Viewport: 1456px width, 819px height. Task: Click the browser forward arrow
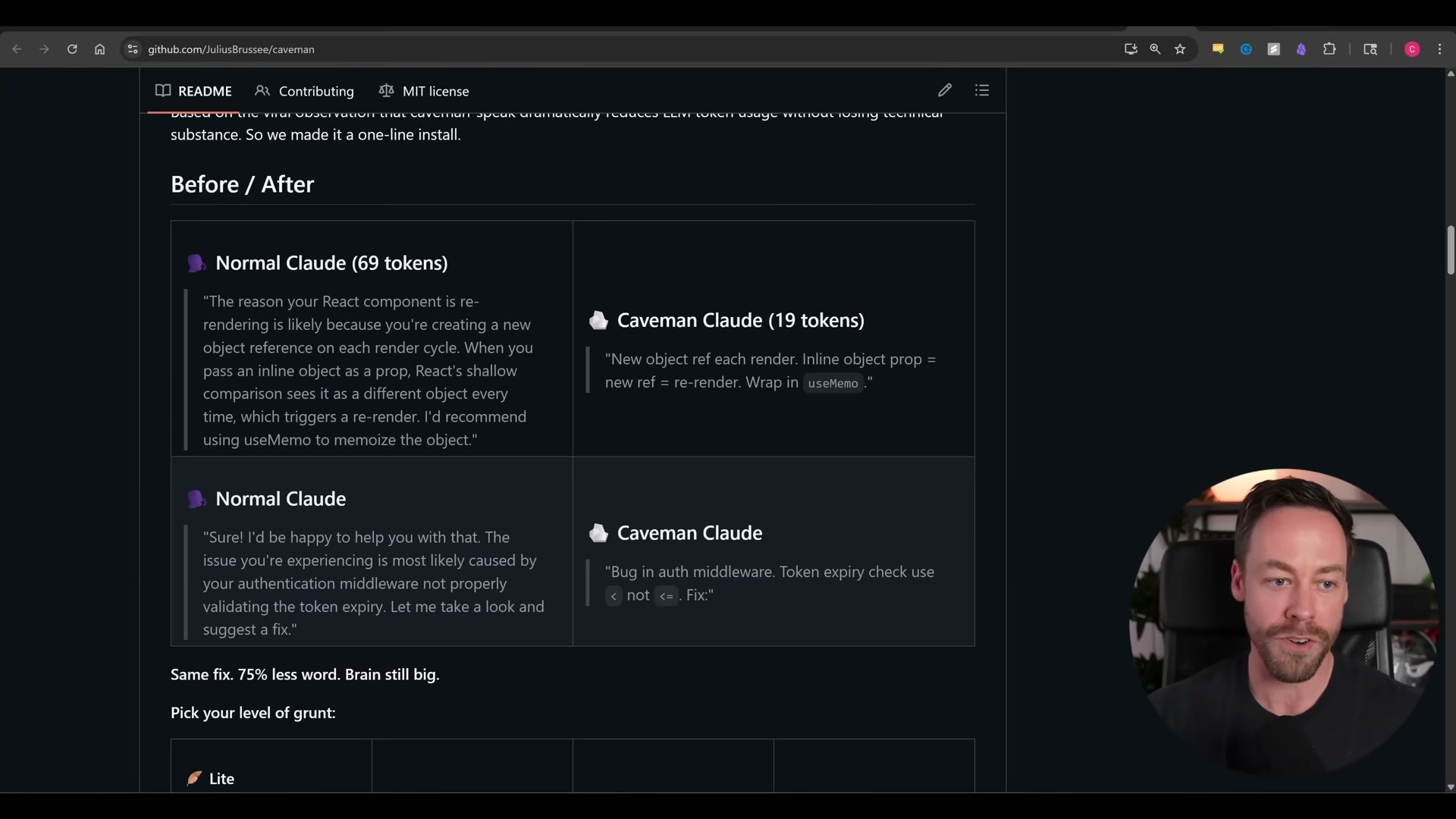pyautogui.click(x=44, y=49)
